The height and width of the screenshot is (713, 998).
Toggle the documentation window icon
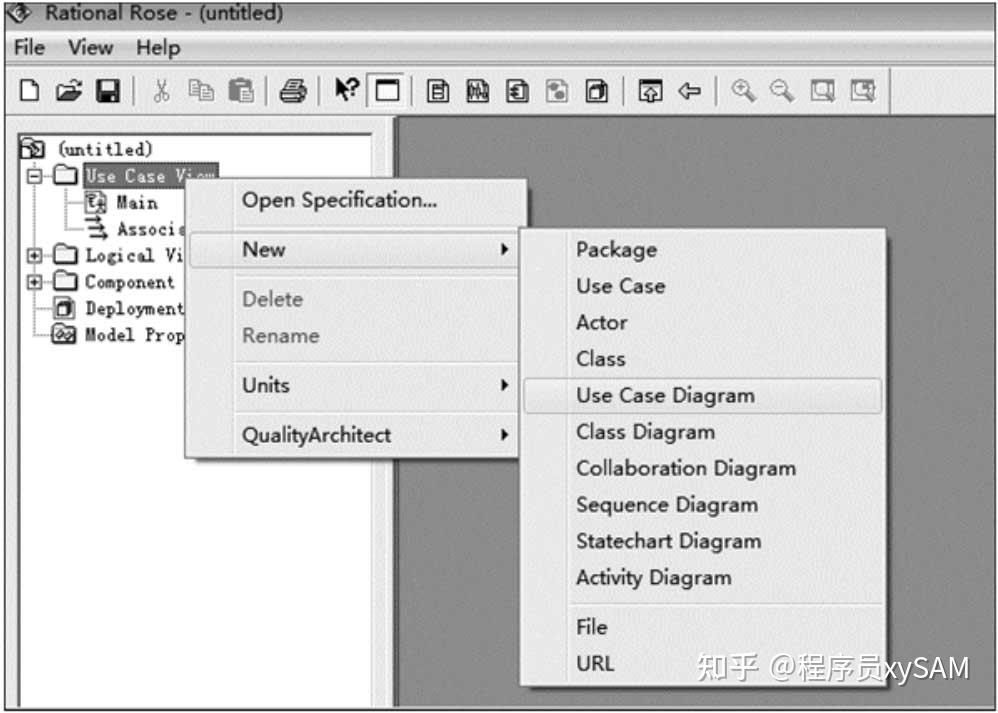(x=387, y=91)
